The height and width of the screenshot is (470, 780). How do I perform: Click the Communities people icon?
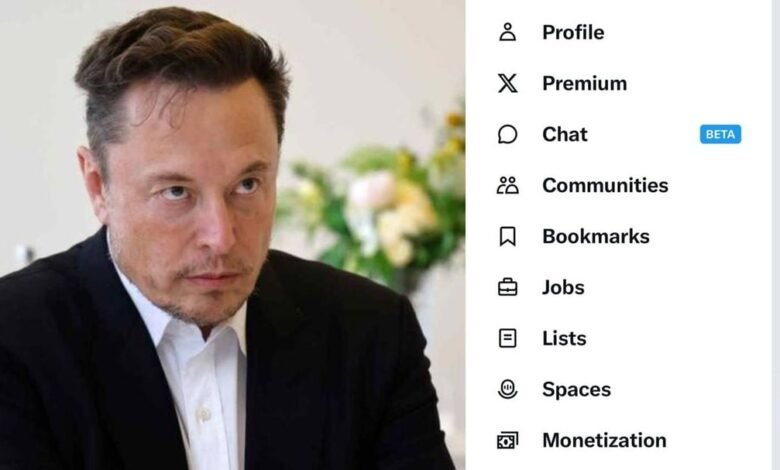[507, 185]
